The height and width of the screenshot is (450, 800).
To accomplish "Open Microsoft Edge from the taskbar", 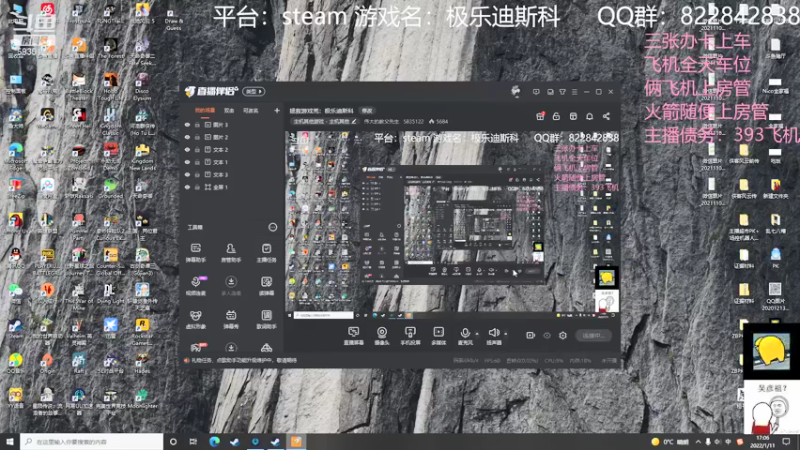I will (x=214, y=441).
